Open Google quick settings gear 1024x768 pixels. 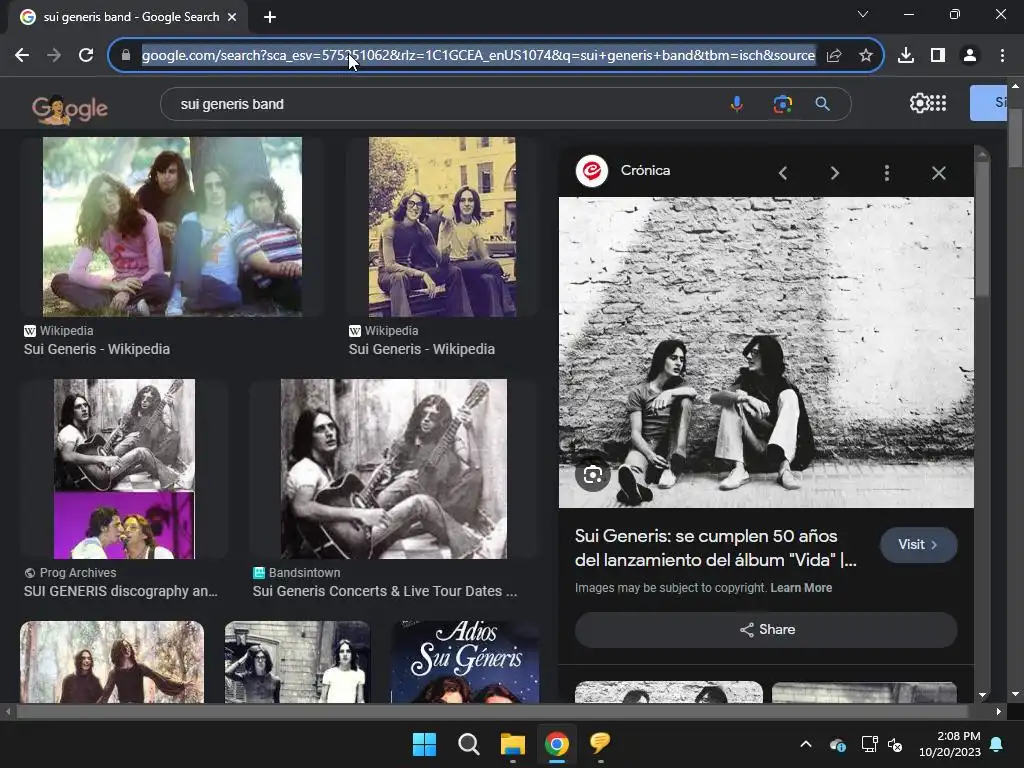tap(919, 103)
